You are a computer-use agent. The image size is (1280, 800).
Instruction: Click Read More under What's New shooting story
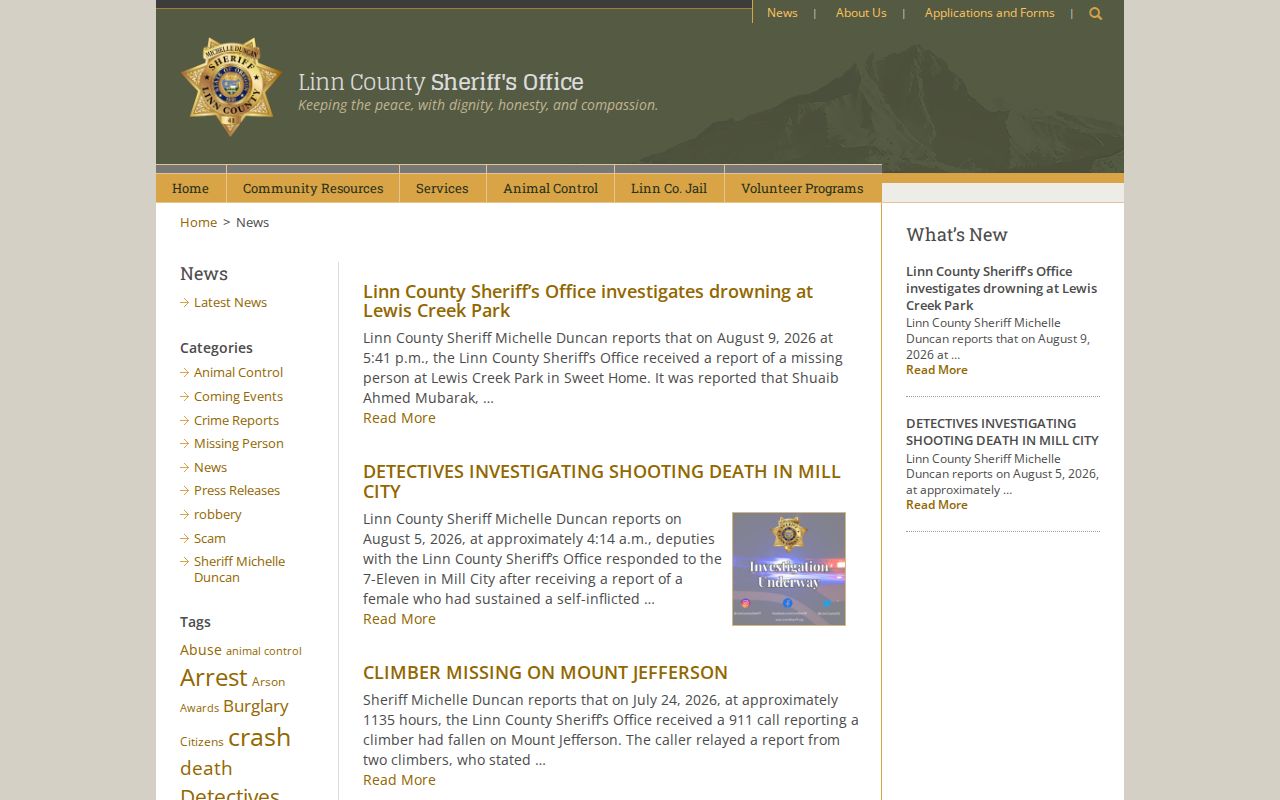[x=937, y=505]
